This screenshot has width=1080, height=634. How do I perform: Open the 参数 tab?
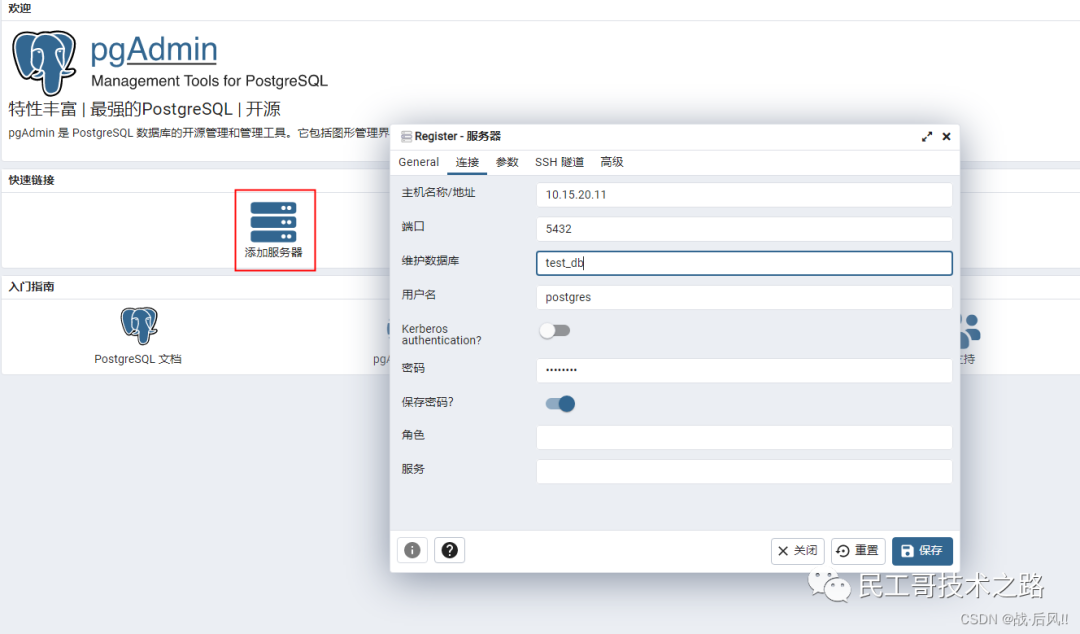click(x=507, y=162)
